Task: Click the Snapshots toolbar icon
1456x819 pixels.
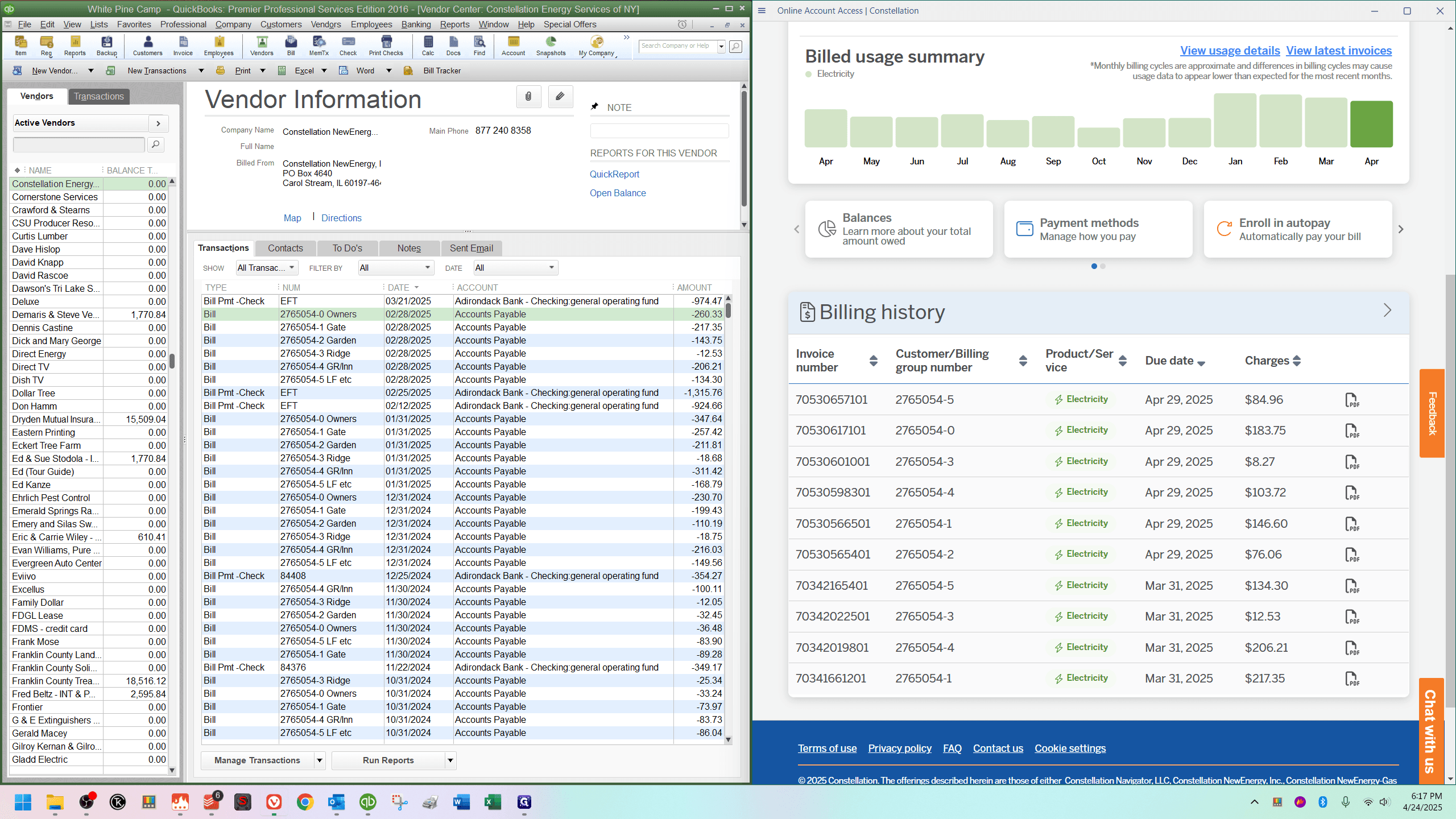Action: coord(551,45)
